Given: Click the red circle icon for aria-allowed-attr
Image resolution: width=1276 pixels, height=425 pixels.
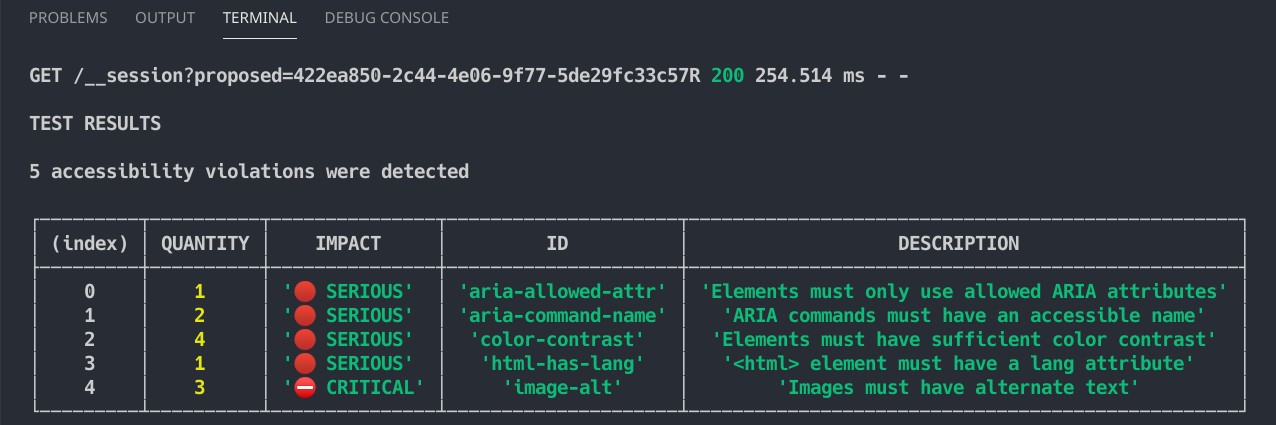Looking at the screenshot, I should (x=306, y=292).
